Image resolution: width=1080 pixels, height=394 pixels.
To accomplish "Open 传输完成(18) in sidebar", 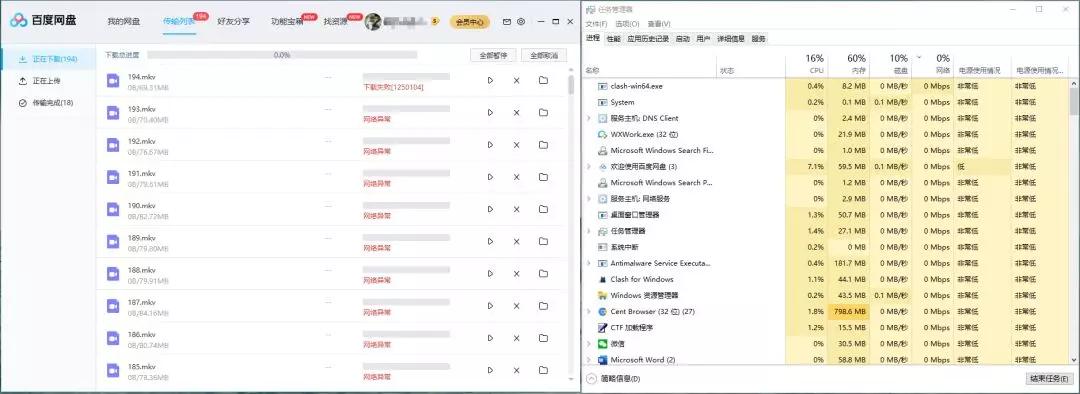I will click(x=48, y=103).
